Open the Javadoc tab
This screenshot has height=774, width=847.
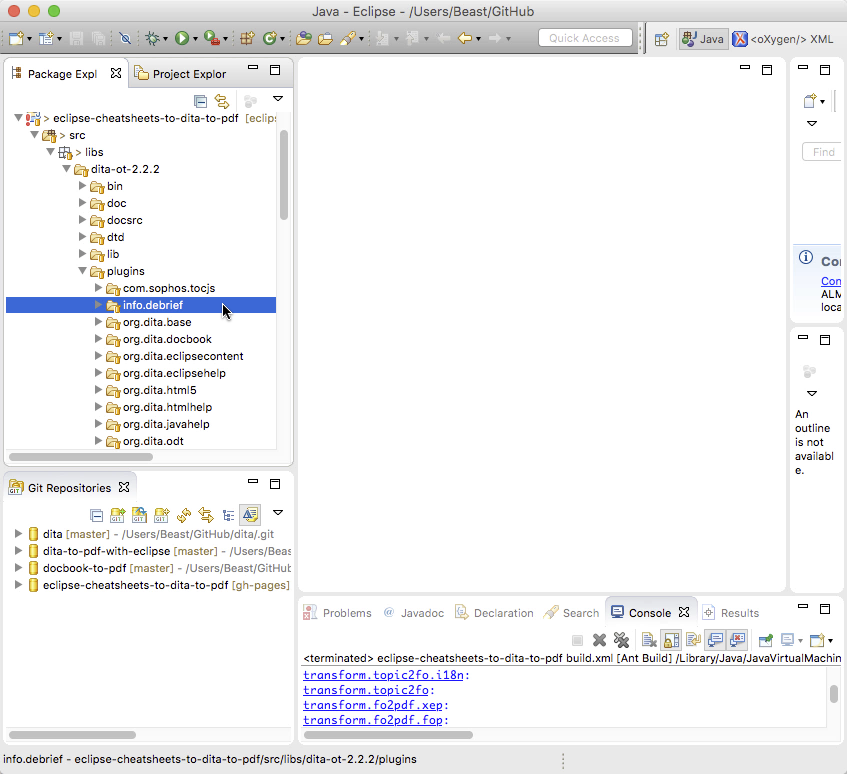click(x=414, y=613)
